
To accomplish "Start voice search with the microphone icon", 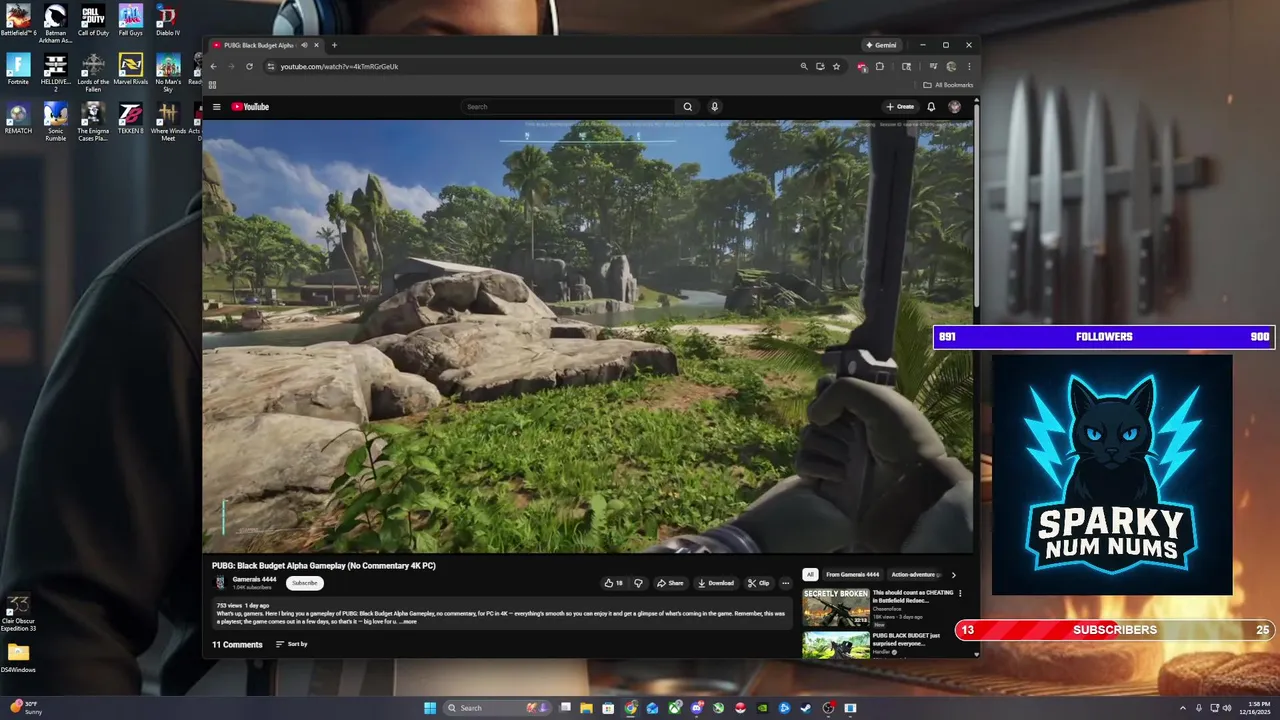I will (x=714, y=107).
